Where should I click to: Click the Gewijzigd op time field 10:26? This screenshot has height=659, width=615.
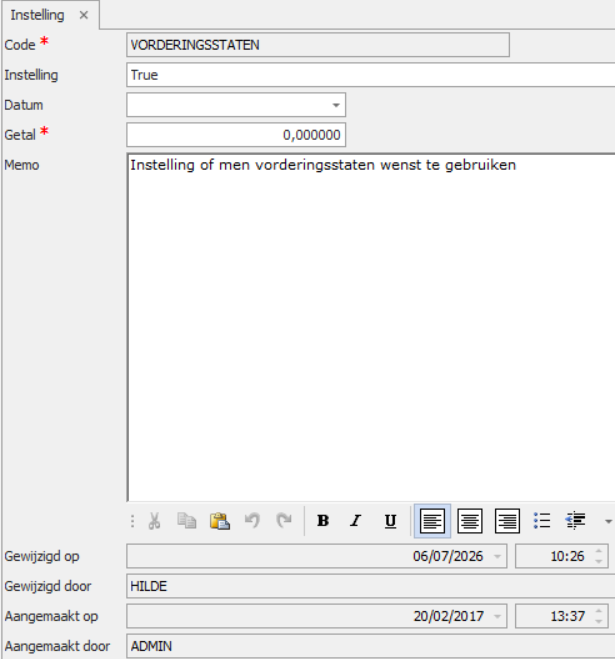coord(562,556)
